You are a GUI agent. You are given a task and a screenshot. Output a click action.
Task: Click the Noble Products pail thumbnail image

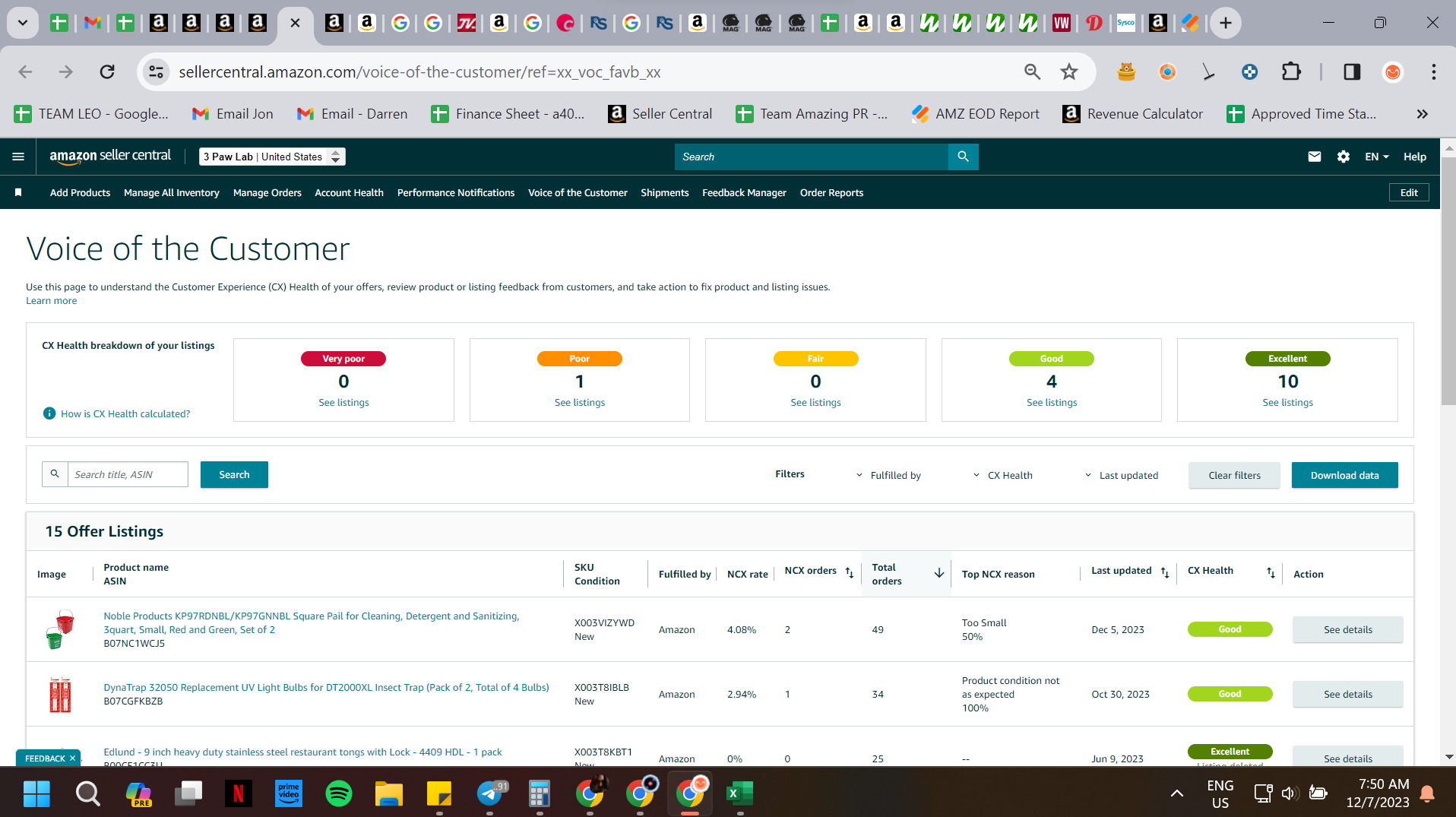pos(60,629)
